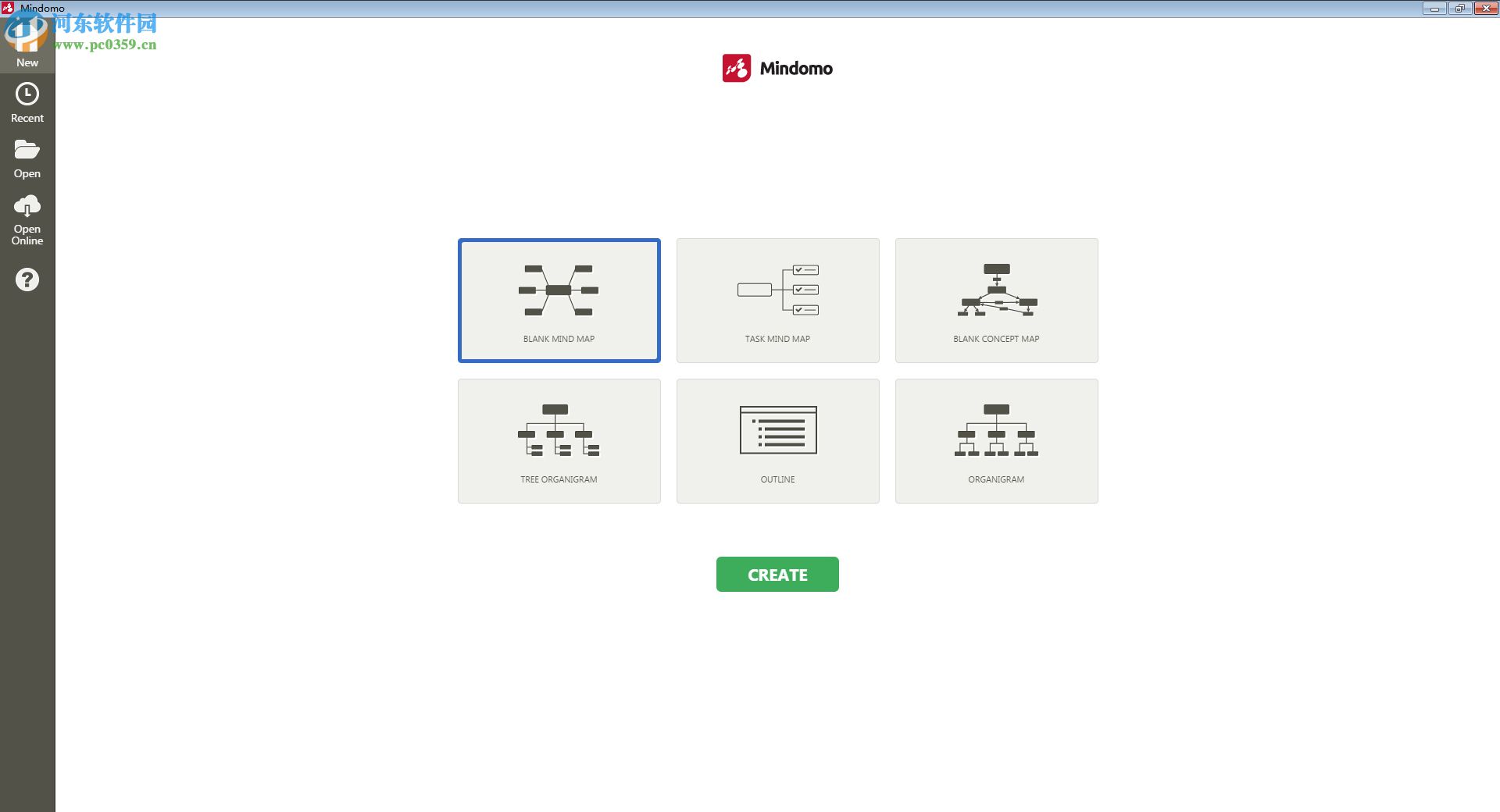Viewport: 1500px width, 812px height.
Task: Choose the Outline template
Action: coord(778,441)
